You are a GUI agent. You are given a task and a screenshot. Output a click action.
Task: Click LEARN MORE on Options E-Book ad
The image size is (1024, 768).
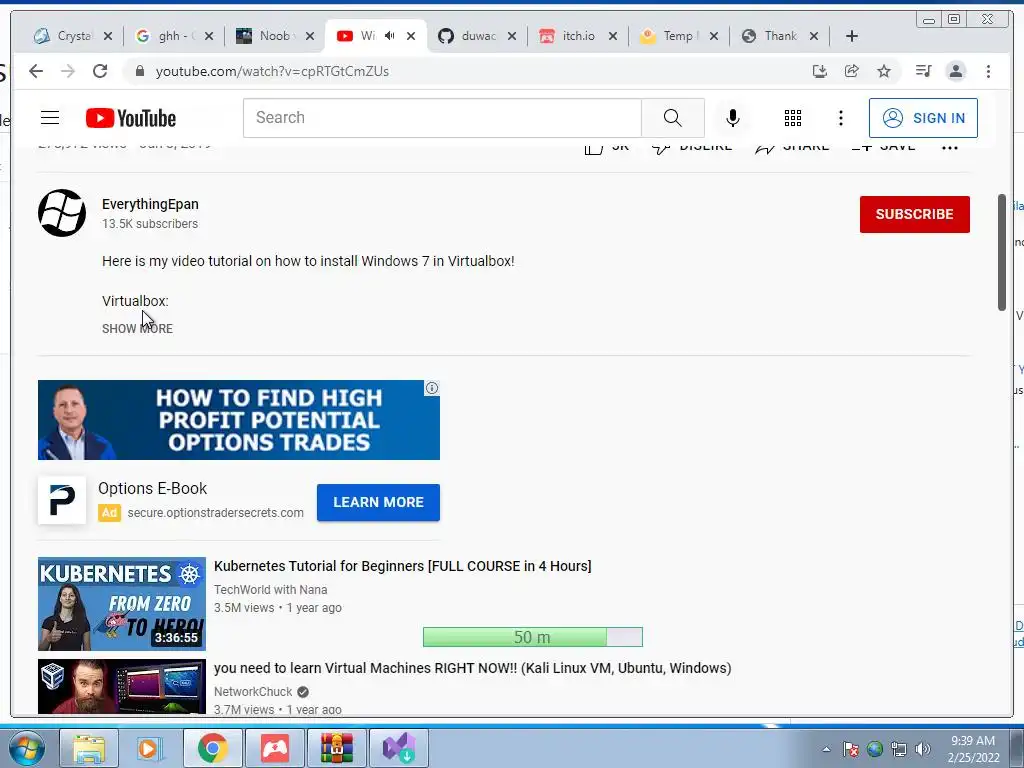pos(378,502)
